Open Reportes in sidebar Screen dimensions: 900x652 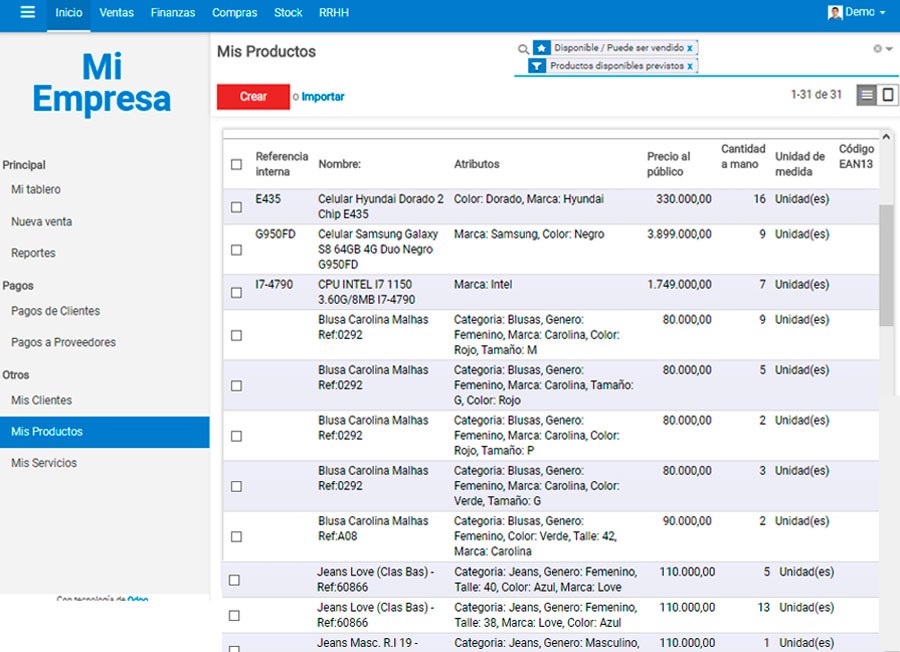33,253
